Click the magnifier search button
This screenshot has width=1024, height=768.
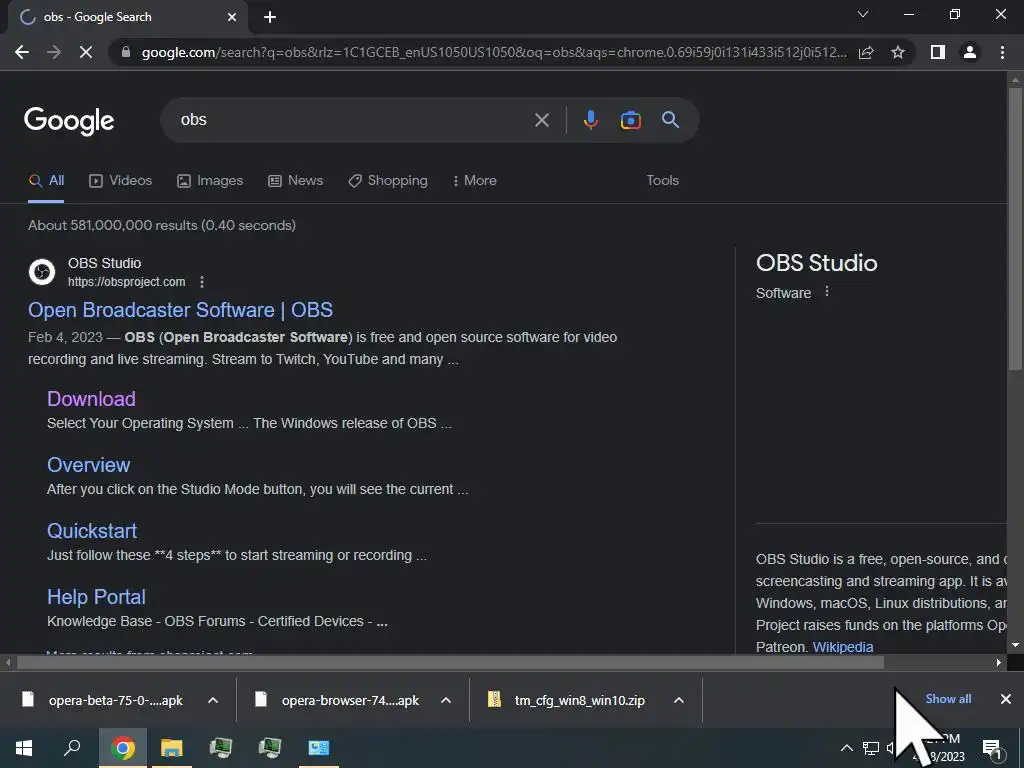point(671,120)
